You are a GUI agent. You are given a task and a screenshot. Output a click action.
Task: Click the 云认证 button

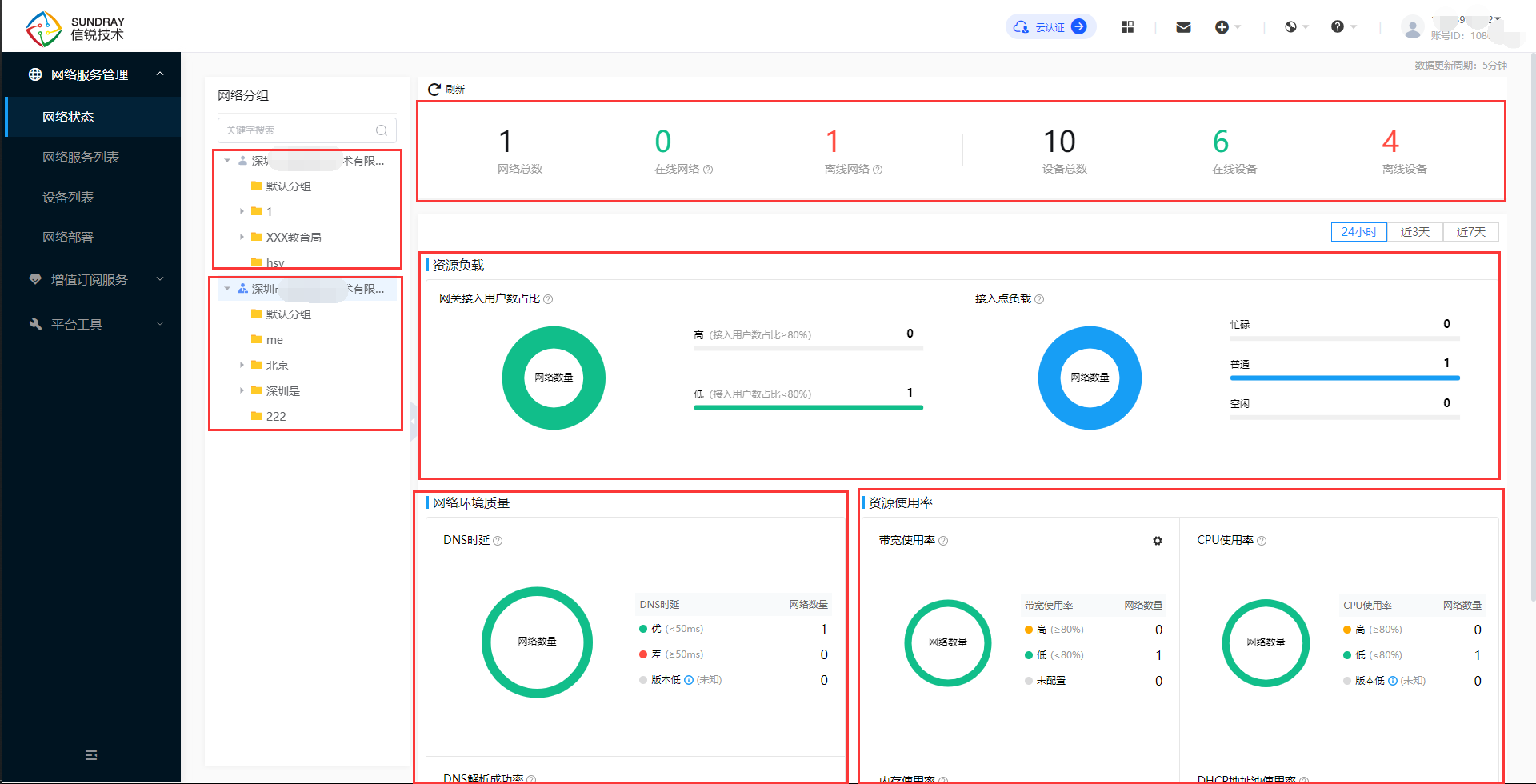point(1050,27)
